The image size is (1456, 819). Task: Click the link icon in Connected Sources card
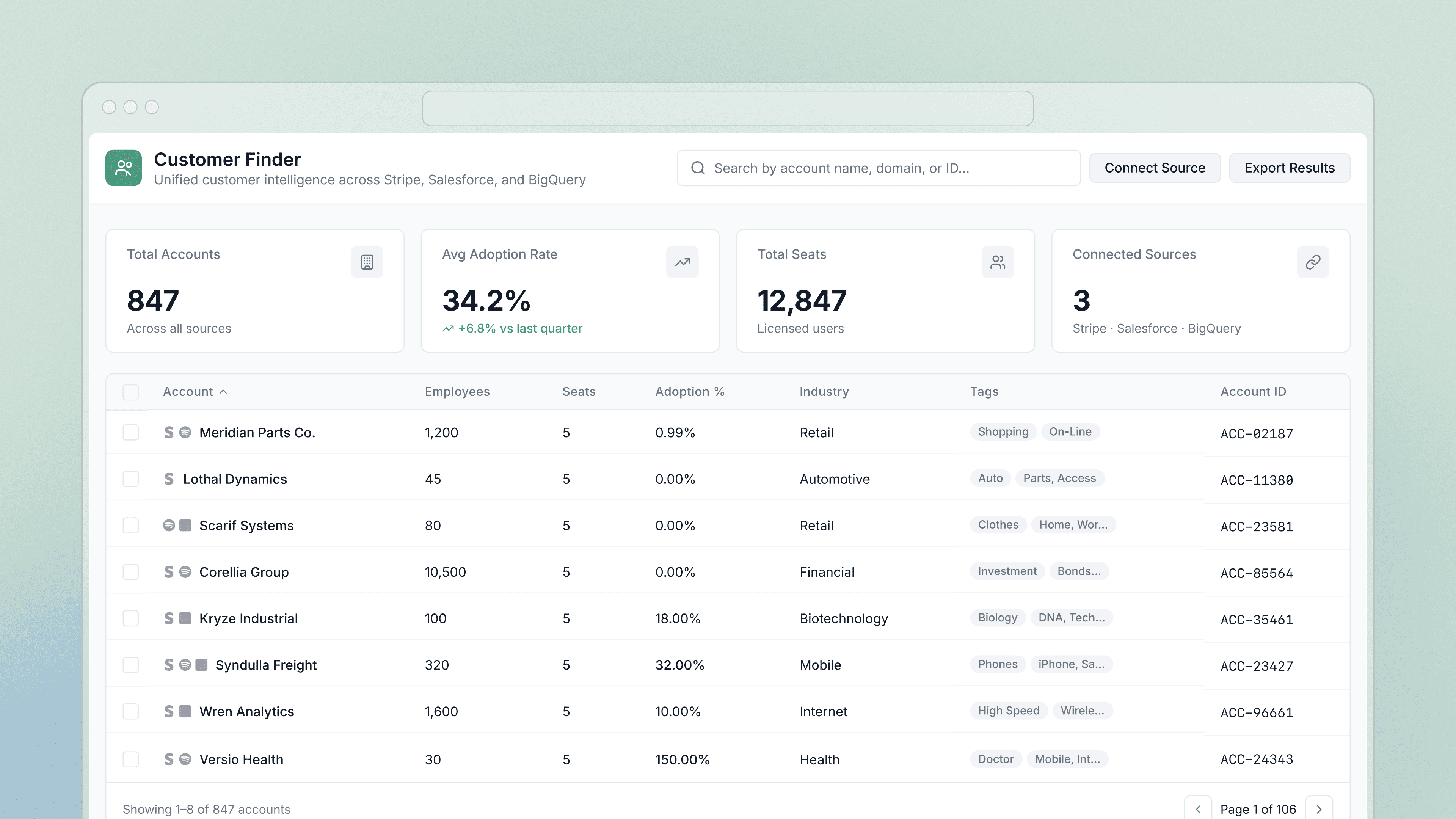(1313, 262)
